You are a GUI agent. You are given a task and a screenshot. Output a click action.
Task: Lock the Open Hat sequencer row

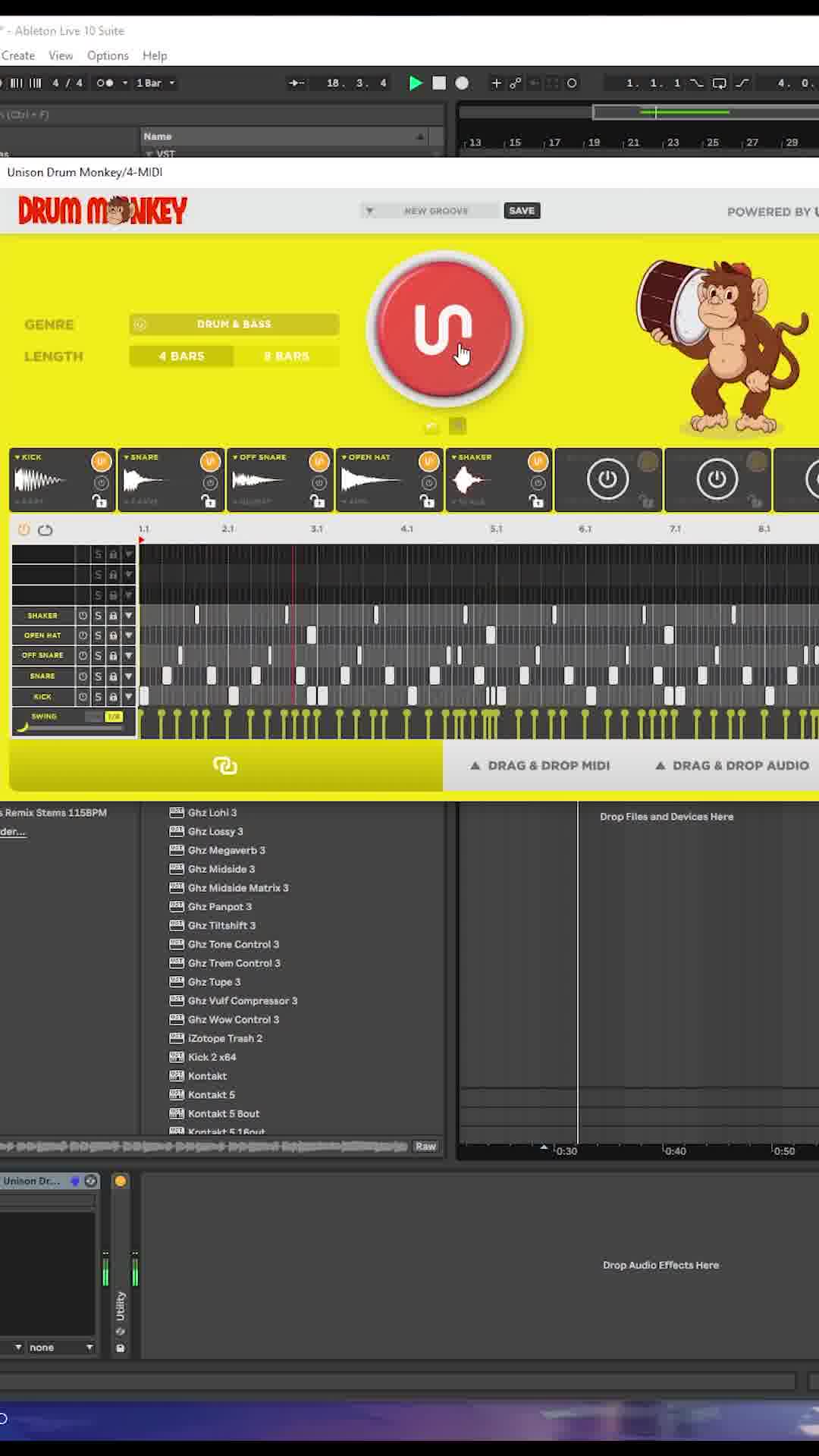click(113, 635)
